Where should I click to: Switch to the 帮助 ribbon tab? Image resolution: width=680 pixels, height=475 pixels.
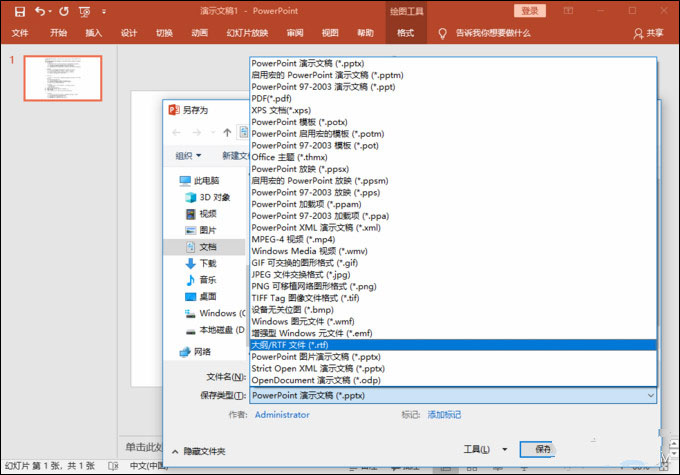point(365,33)
